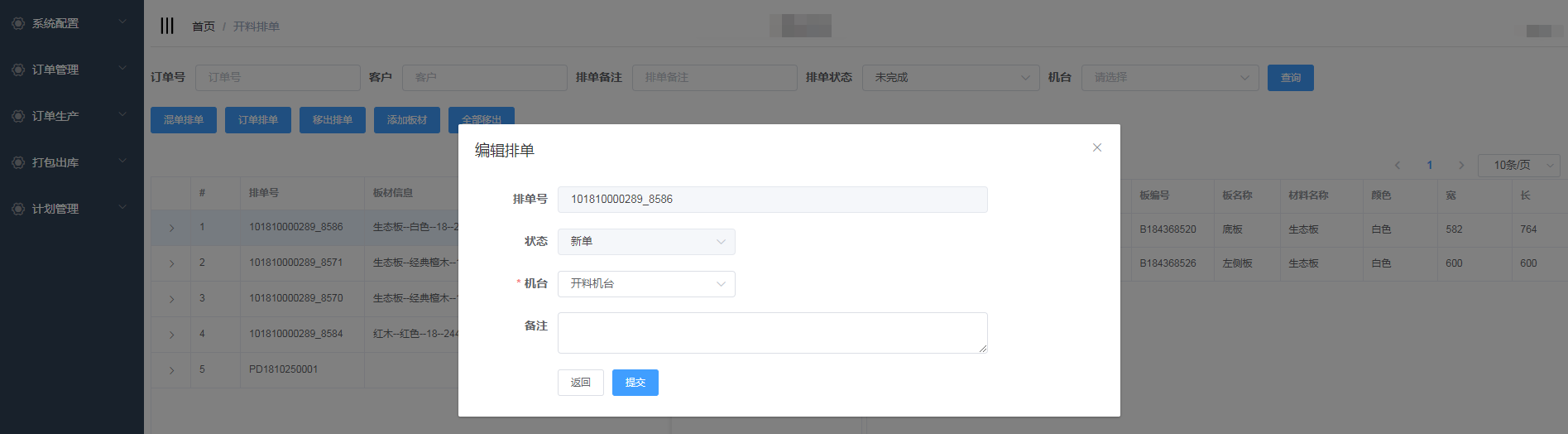Go to next page arrow in pagination
Viewport: 1568px width, 434px height.
pyautogui.click(x=1461, y=165)
